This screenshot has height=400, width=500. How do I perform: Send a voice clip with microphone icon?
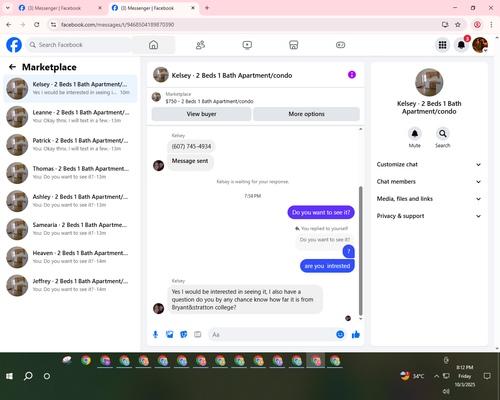pos(155,334)
